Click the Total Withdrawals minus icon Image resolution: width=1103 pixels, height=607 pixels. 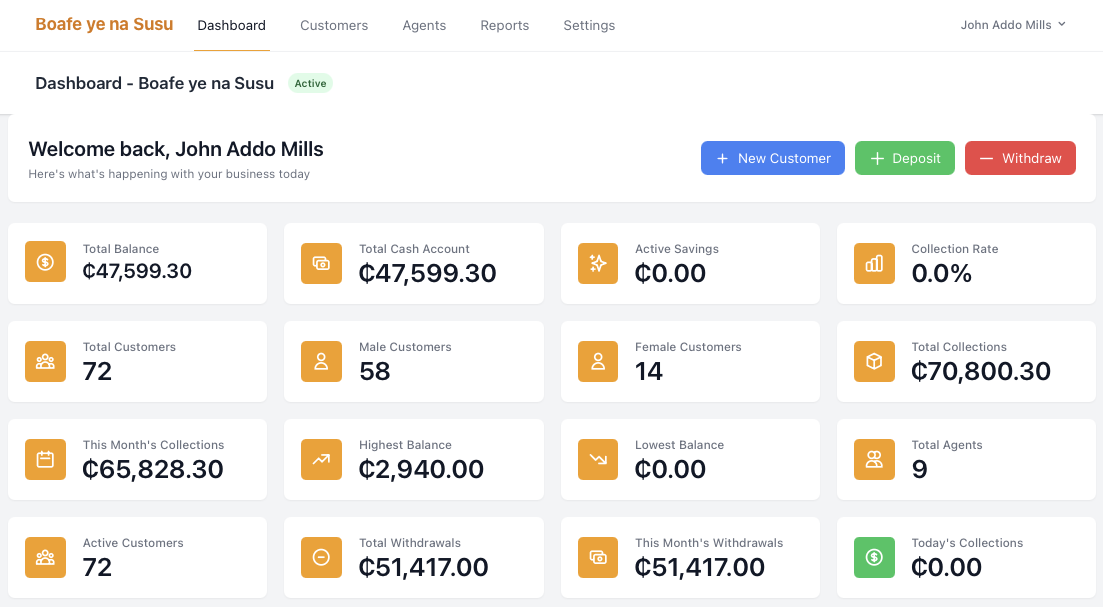321,557
